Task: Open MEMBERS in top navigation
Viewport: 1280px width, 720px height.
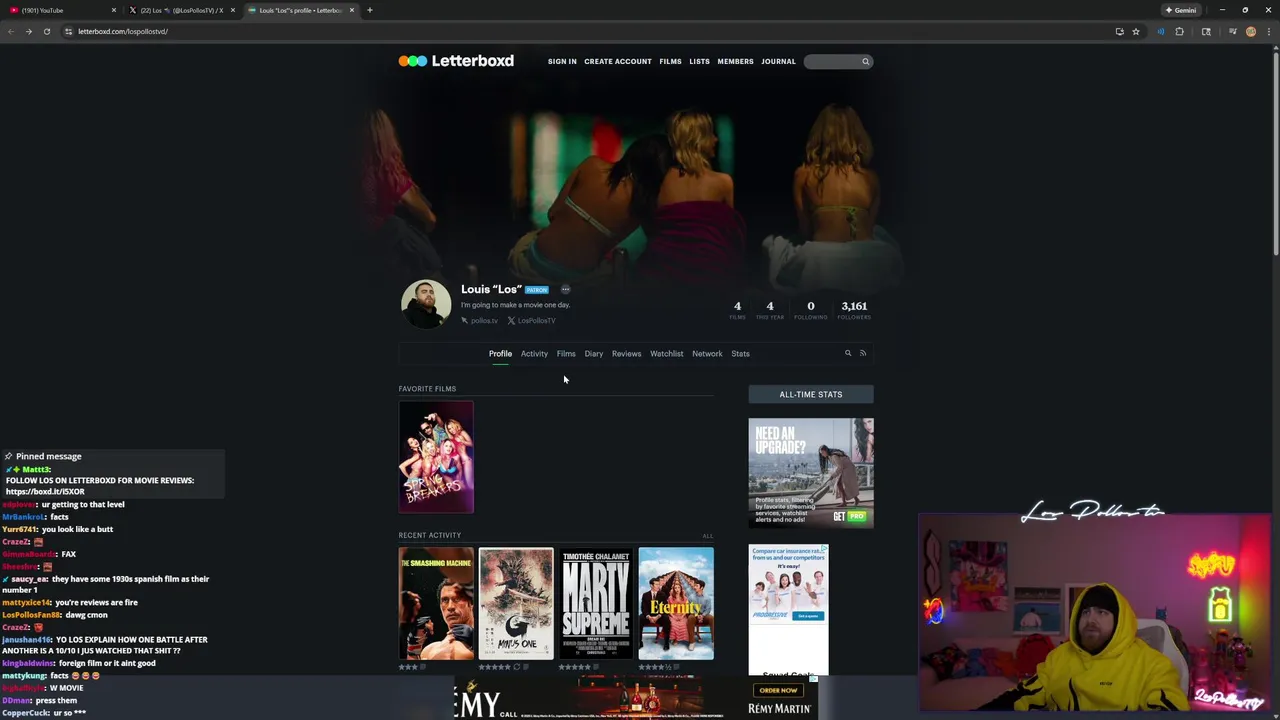Action: click(x=735, y=61)
